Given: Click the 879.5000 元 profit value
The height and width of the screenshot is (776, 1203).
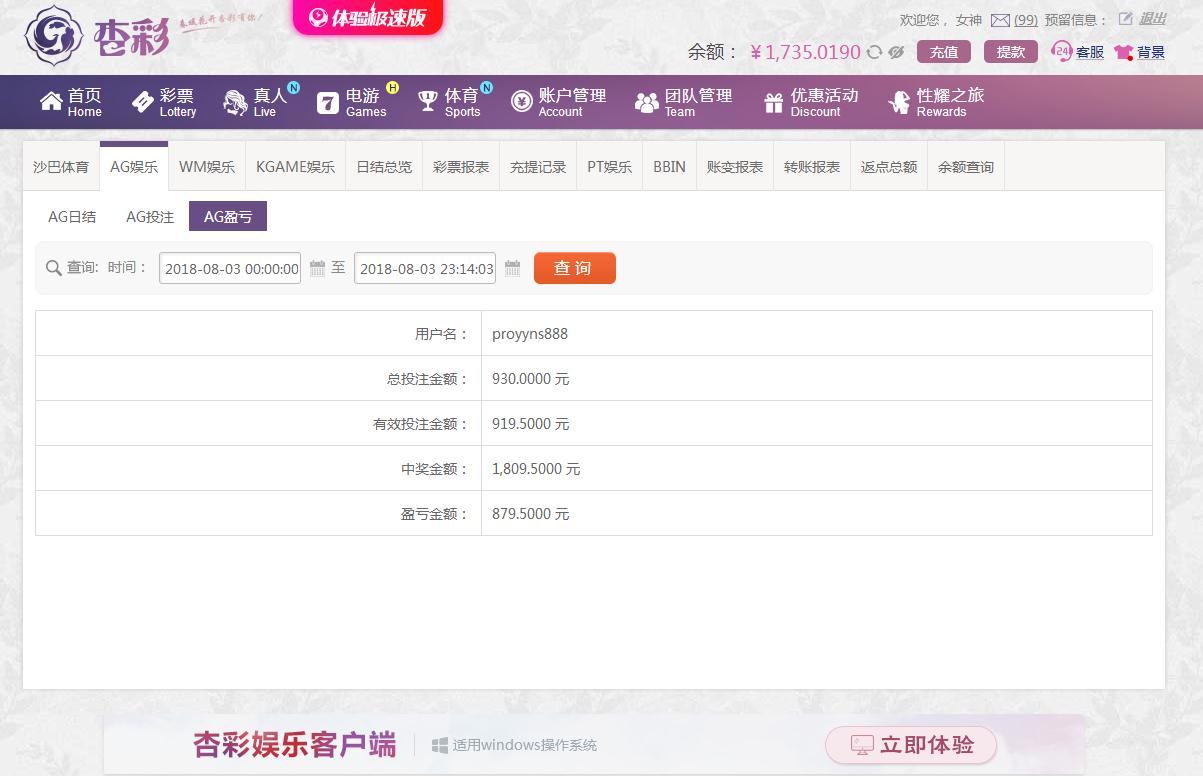Looking at the screenshot, I should point(531,514).
